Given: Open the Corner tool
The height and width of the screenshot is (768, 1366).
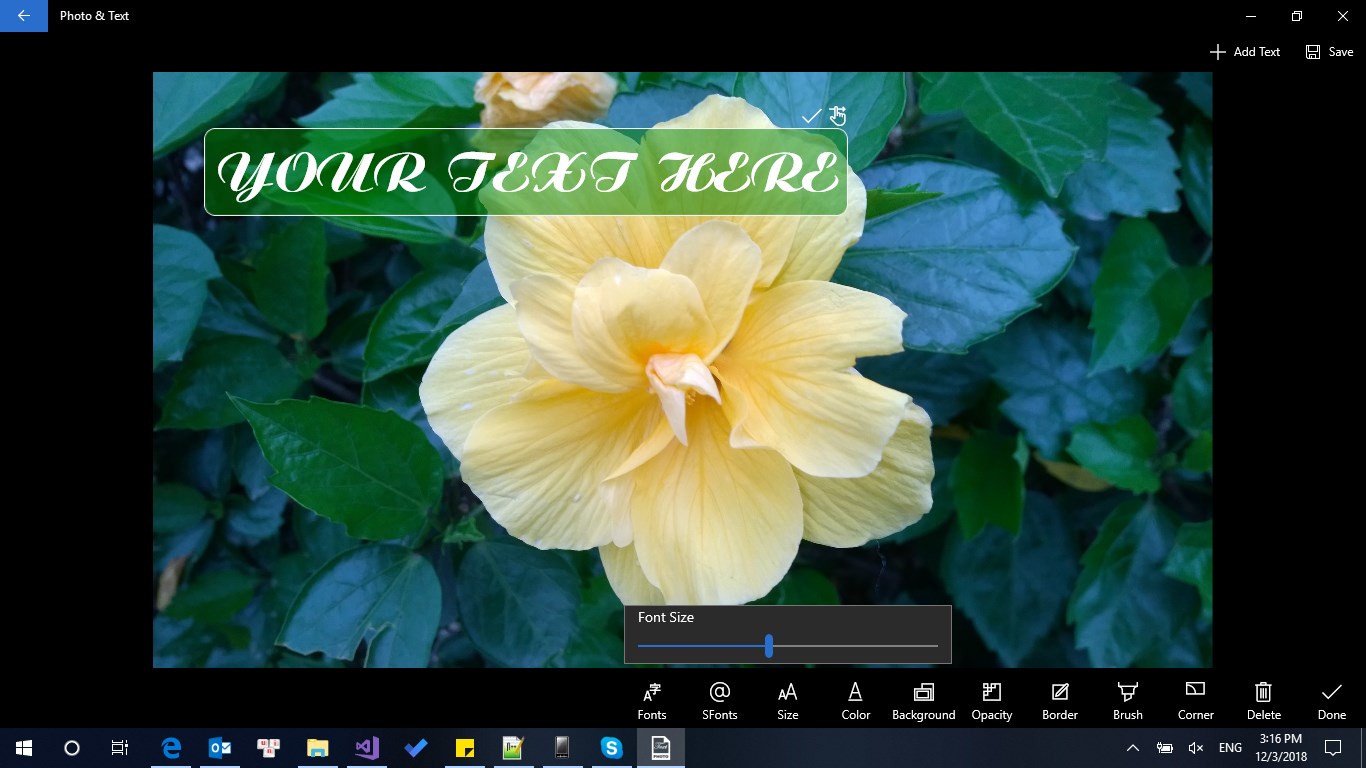Looking at the screenshot, I should (x=1196, y=701).
